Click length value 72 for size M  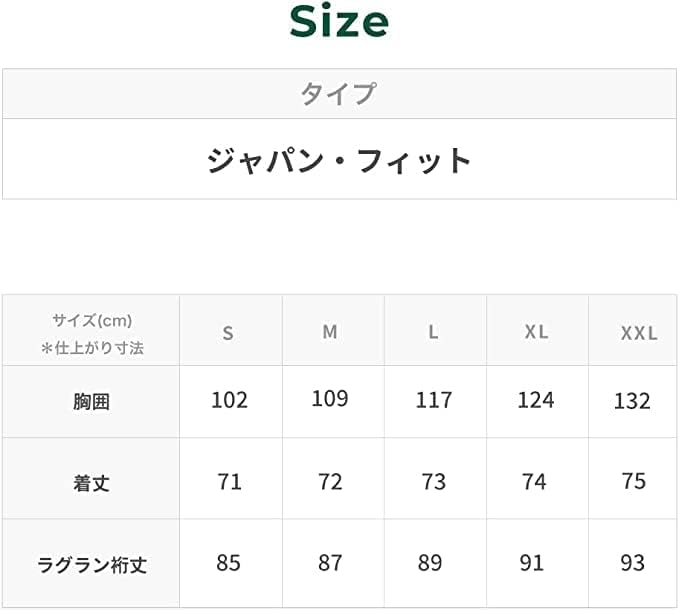click(330, 482)
